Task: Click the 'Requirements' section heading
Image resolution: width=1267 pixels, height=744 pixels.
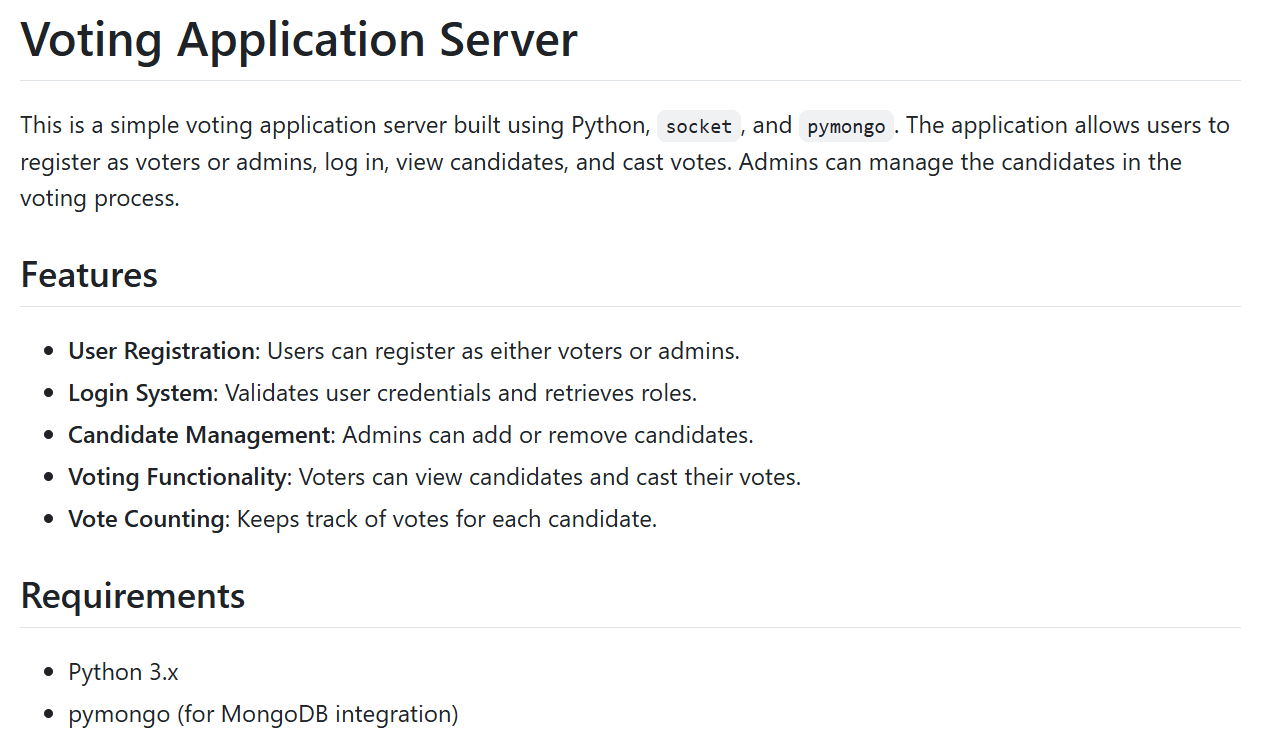Action: tap(133, 595)
